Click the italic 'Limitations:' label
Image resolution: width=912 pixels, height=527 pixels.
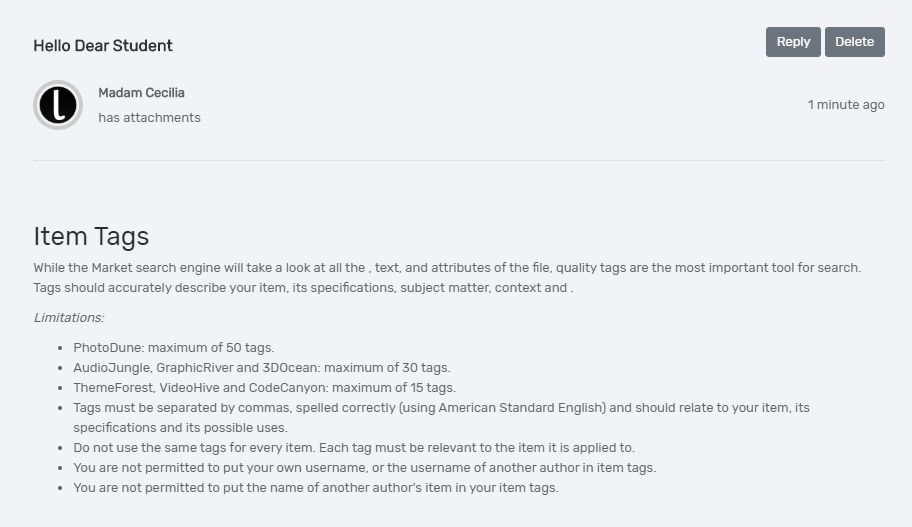pos(69,318)
